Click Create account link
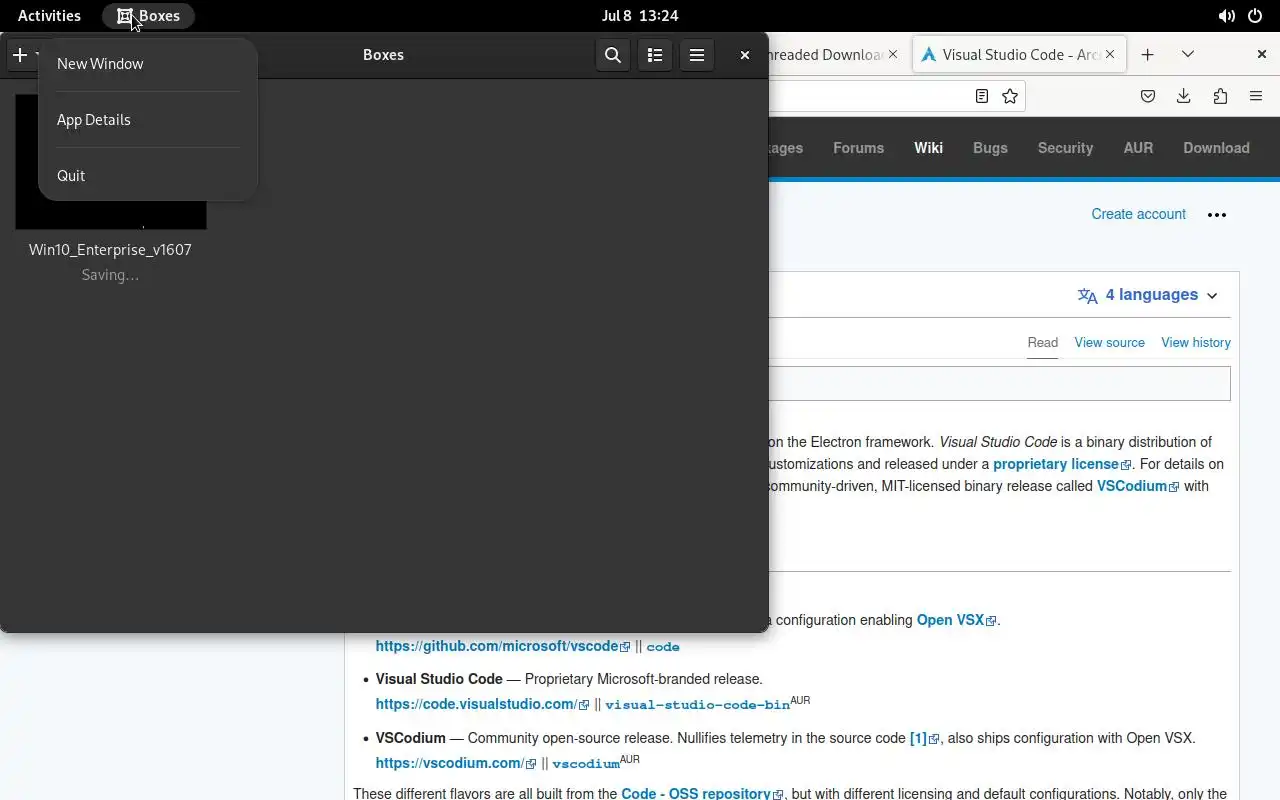This screenshot has width=1280, height=800. [x=1138, y=214]
